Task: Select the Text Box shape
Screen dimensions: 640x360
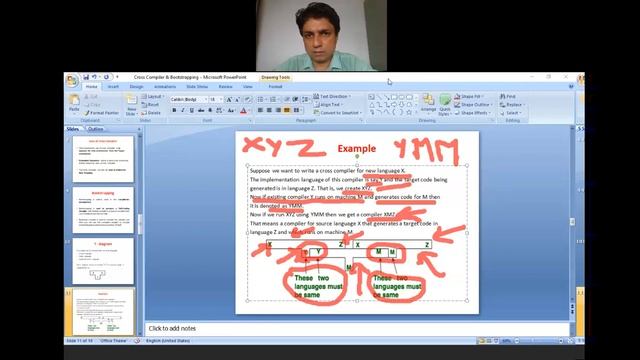Action: tap(371, 97)
